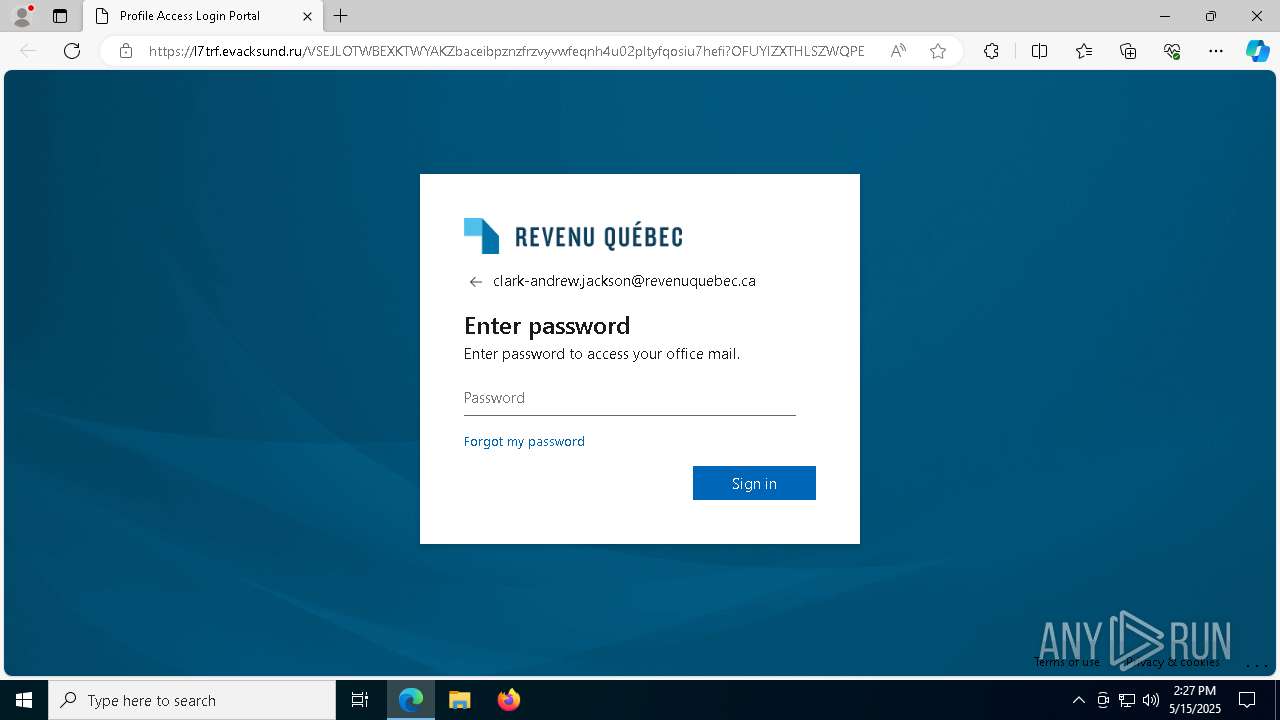1280x720 pixels.
Task: Open network status tray icon
Action: [x=1127, y=700]
